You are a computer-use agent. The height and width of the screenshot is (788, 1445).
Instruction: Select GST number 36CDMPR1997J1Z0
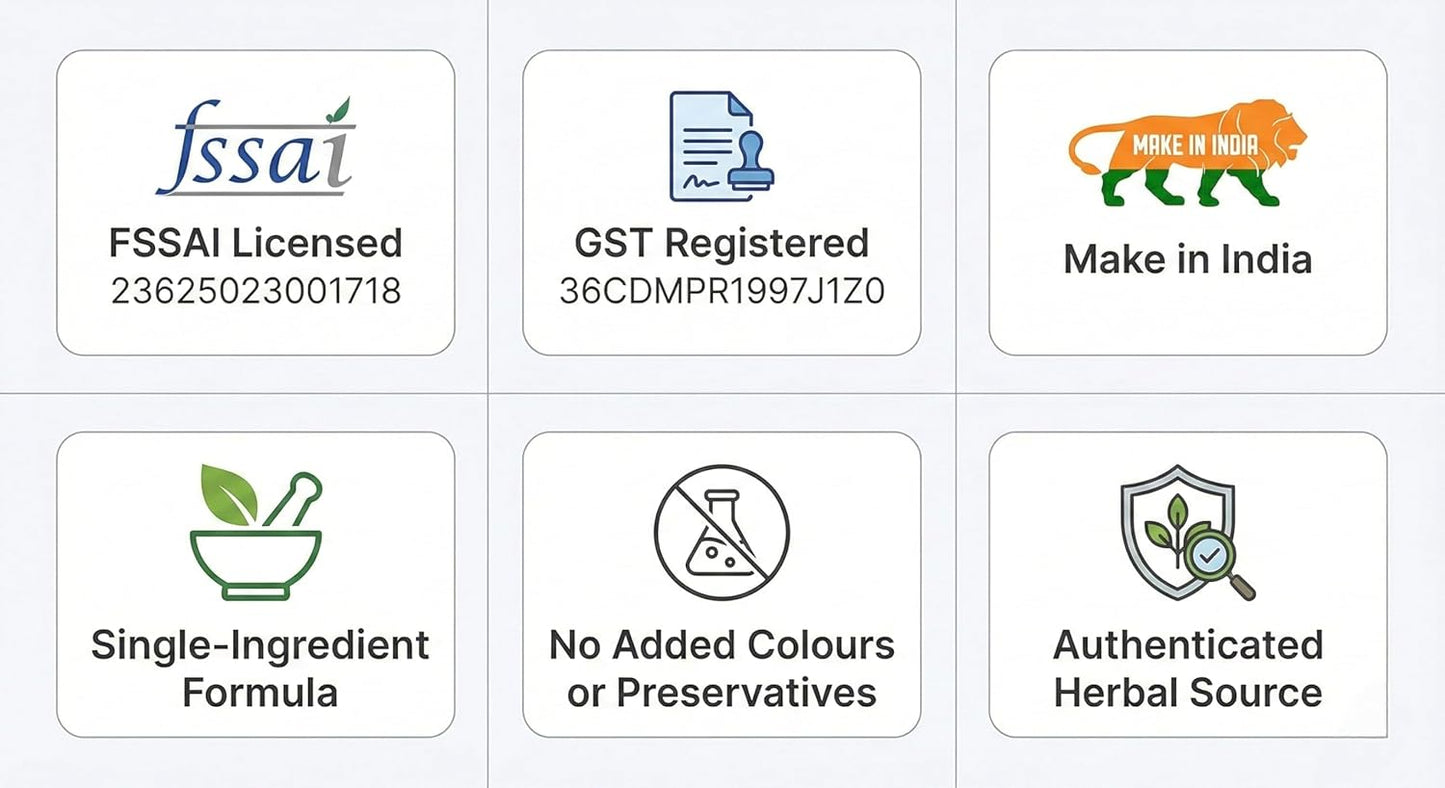click(x=721, y=291)
